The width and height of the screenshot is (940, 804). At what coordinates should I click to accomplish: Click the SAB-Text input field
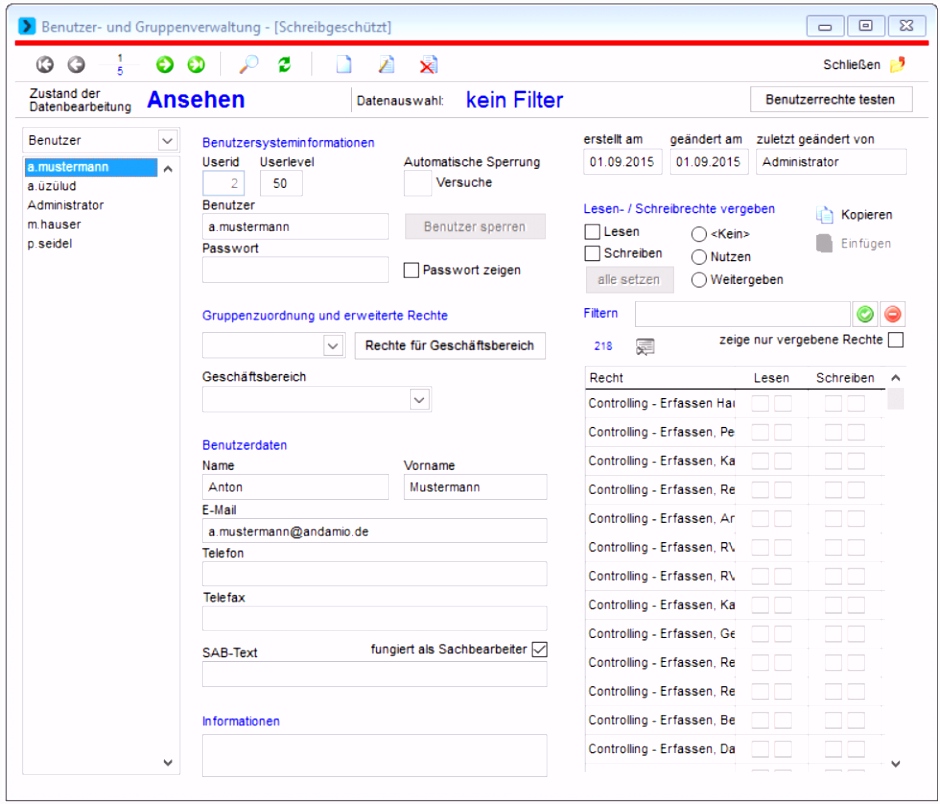click(374, 674)
